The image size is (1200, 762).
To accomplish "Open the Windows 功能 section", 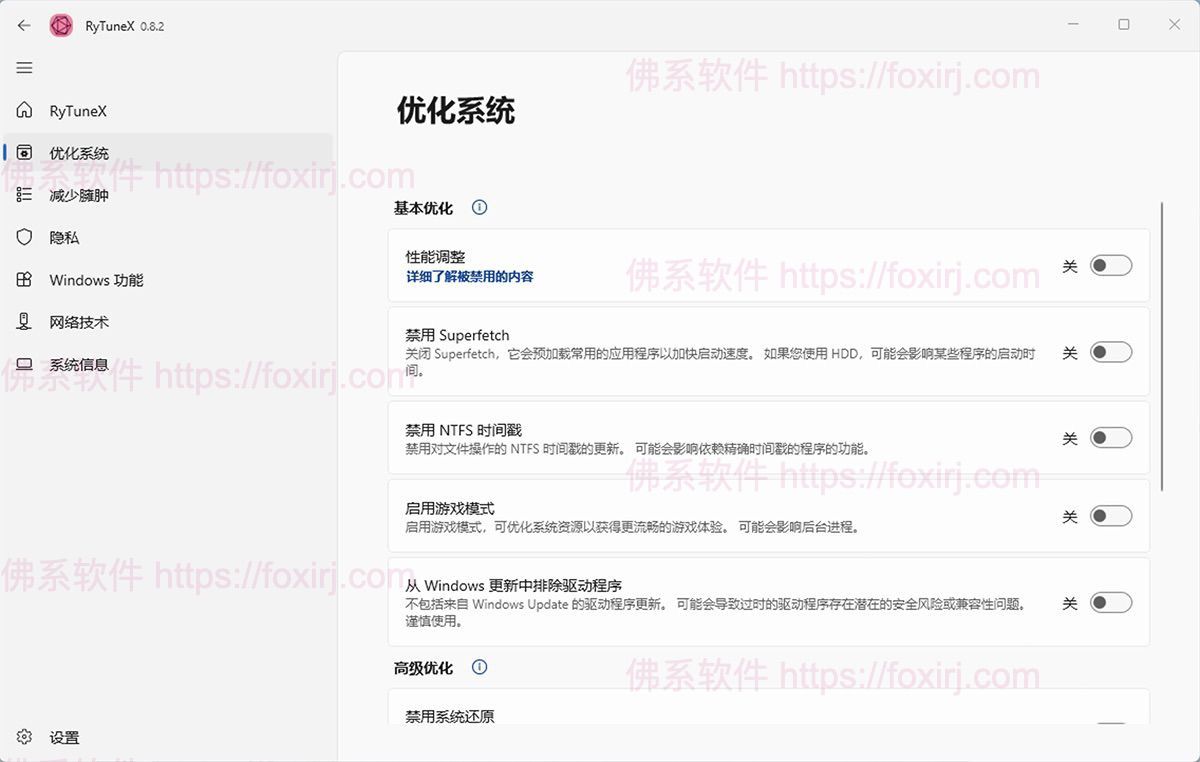I will point(24,280).
